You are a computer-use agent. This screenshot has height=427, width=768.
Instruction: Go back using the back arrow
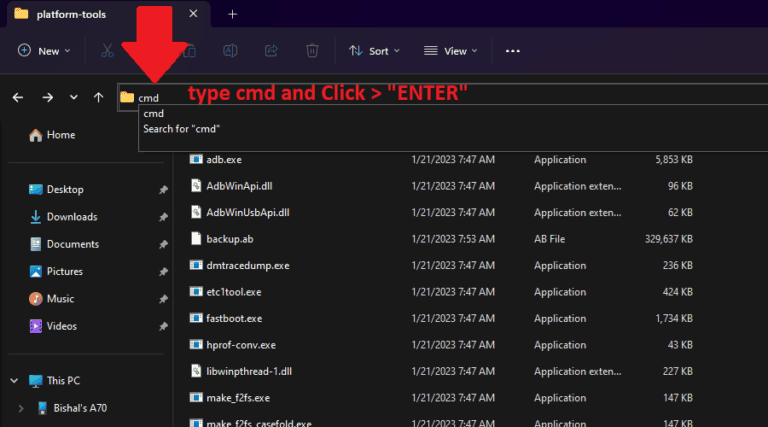coord(18,97)
